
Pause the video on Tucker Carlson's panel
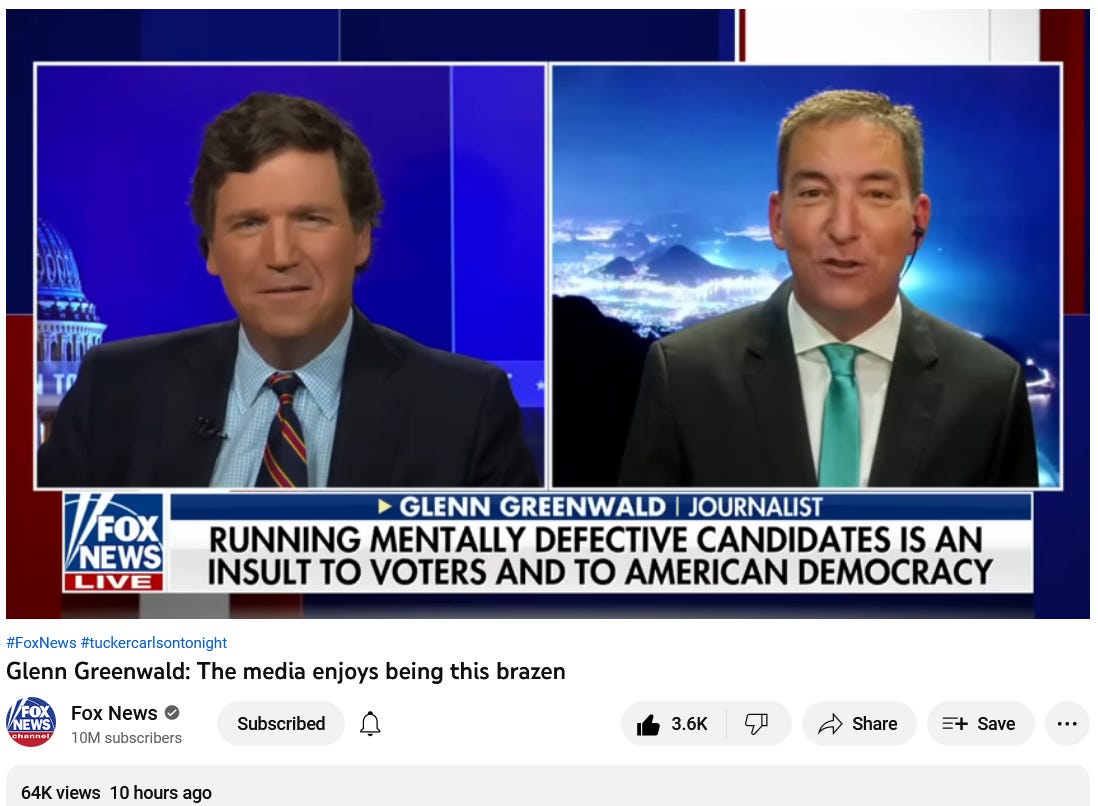pos(290,276)
